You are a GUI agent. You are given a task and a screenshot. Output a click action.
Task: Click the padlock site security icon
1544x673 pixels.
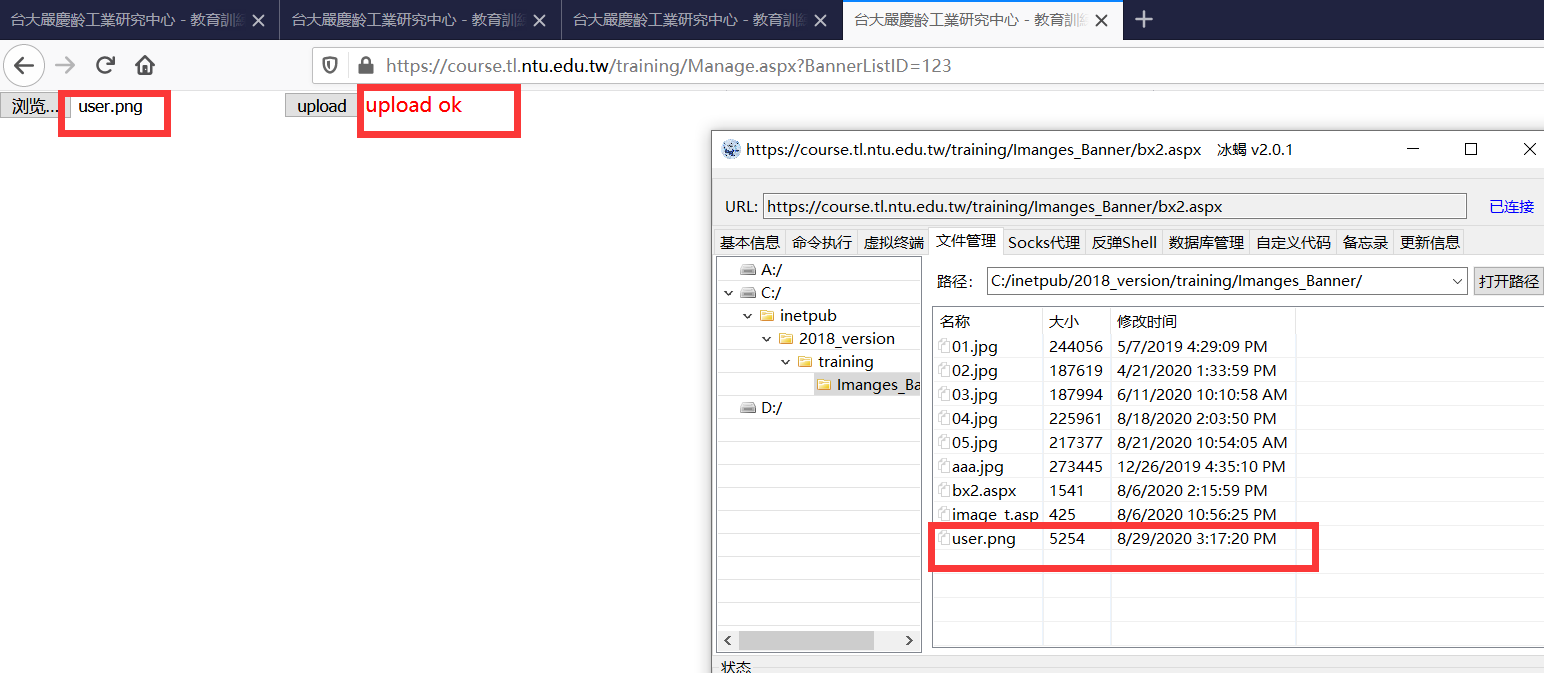366,66
